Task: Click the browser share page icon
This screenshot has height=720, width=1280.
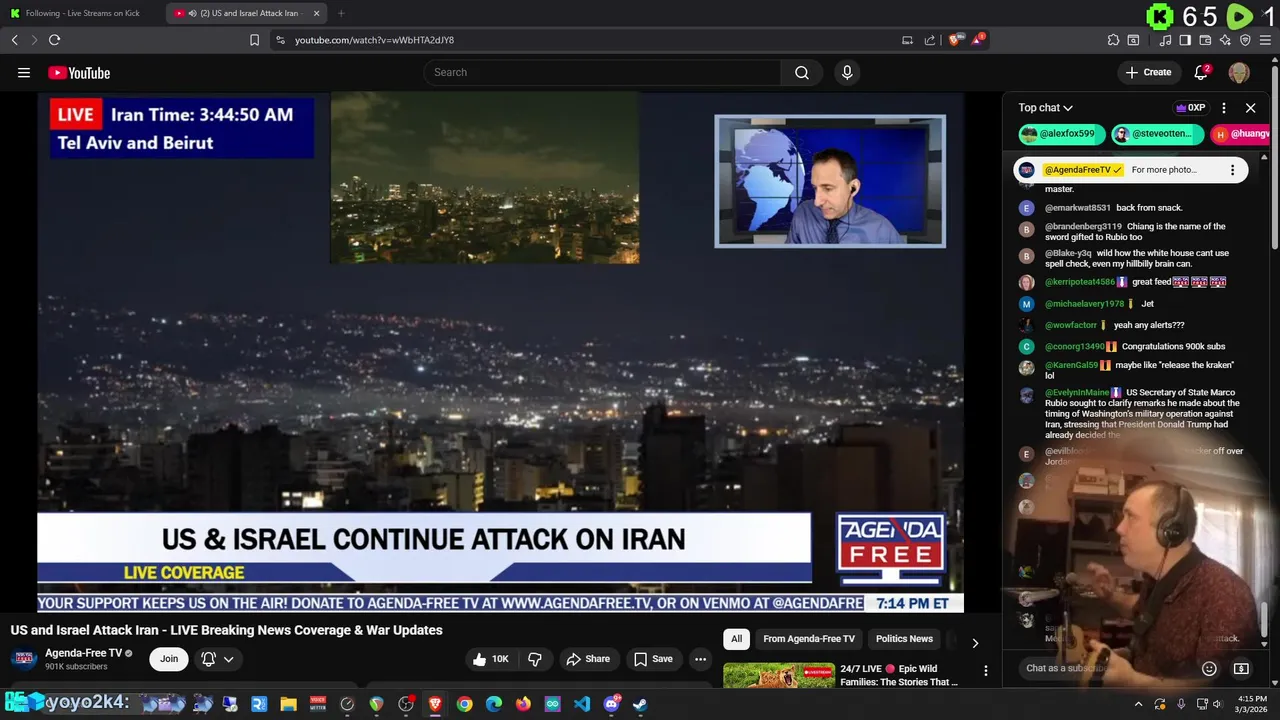Action: (930, 40)
